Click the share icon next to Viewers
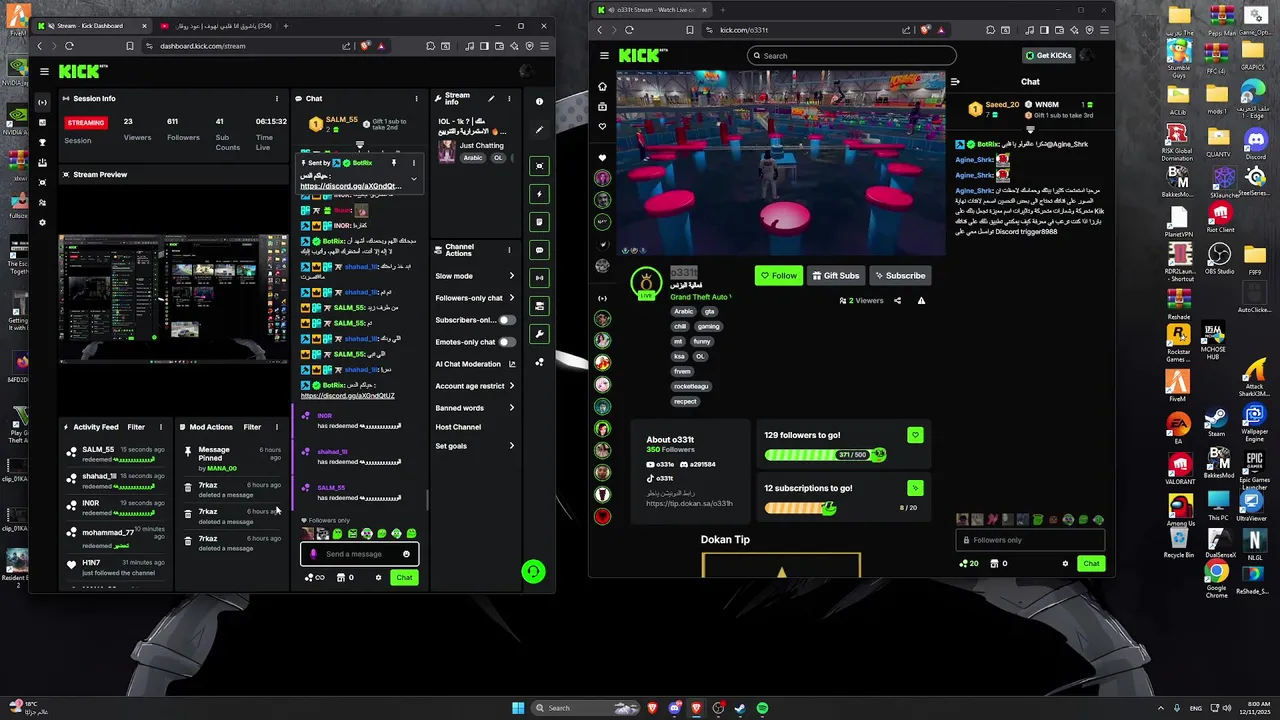 coord(897,300)
